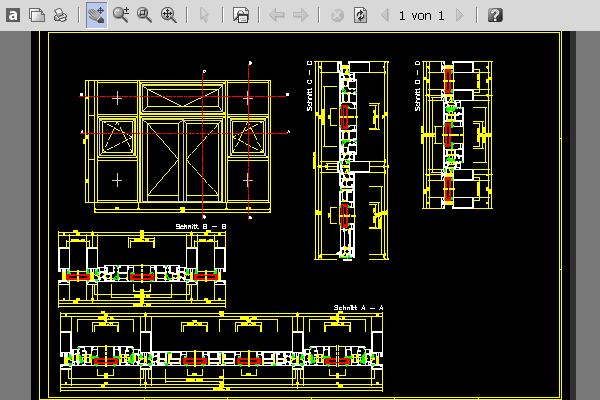This screenshot has height=400, width=600.
Task: Open the Layers panel icon
Action: pyautogui.click(x=240, y=15)
